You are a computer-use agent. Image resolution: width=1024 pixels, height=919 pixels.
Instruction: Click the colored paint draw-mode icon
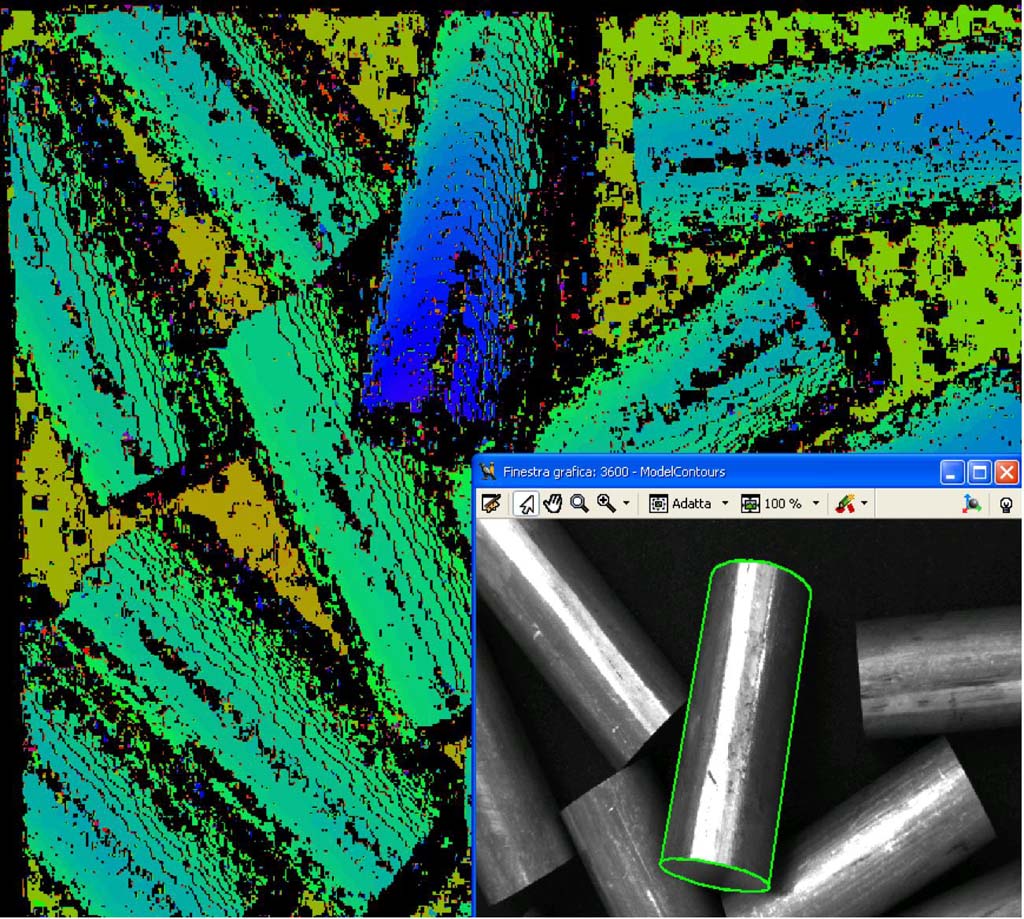click(846, 504)
